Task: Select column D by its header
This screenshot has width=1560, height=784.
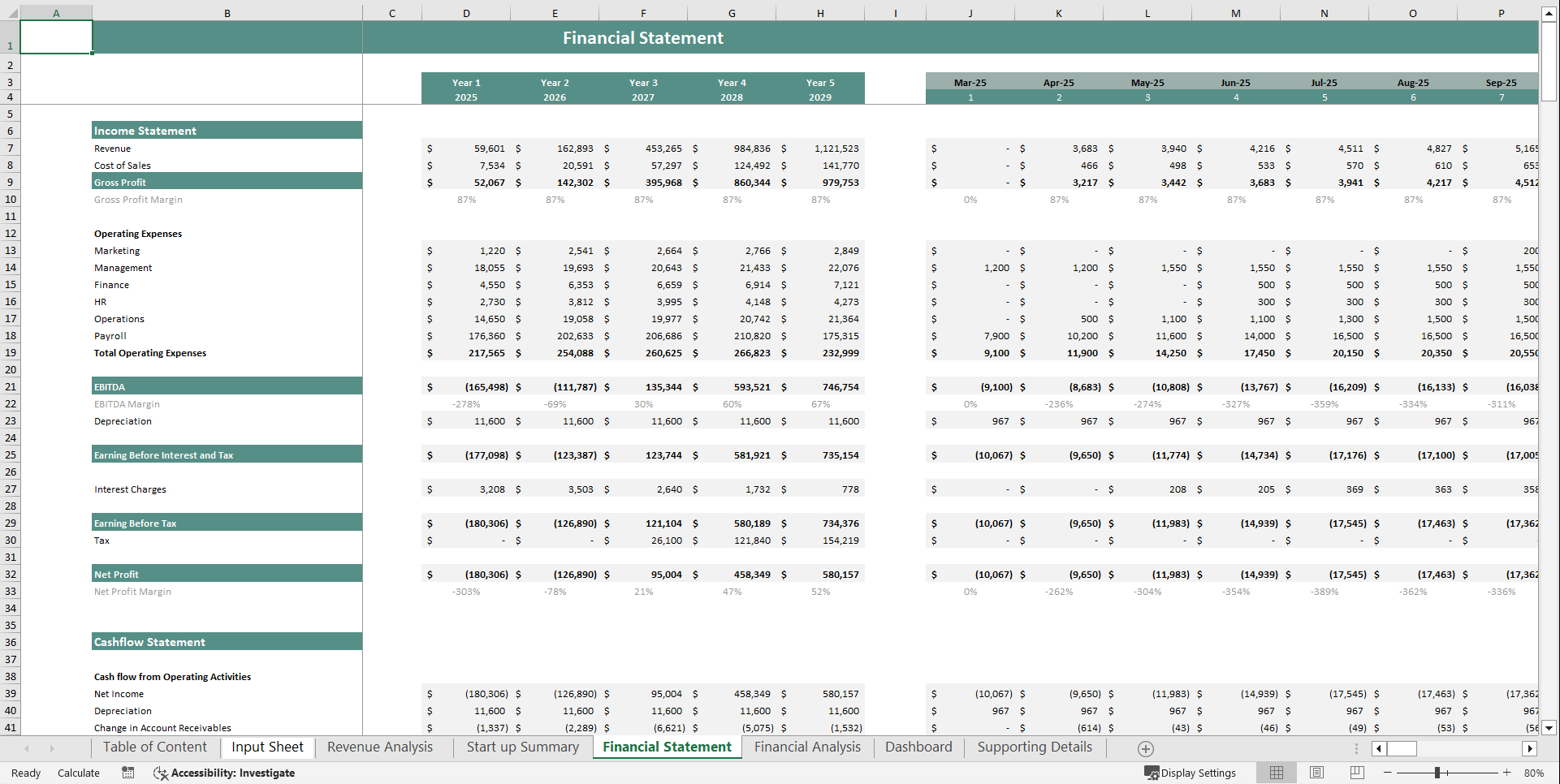Action: click(x=465, y=12)
